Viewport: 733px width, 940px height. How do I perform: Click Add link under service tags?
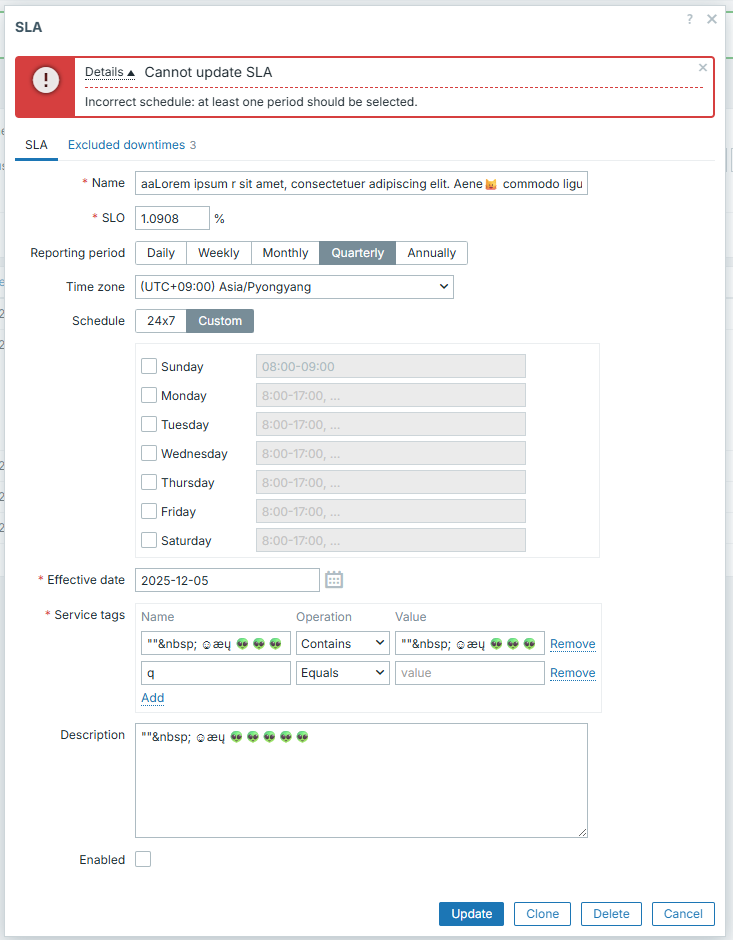pos(152,698)
